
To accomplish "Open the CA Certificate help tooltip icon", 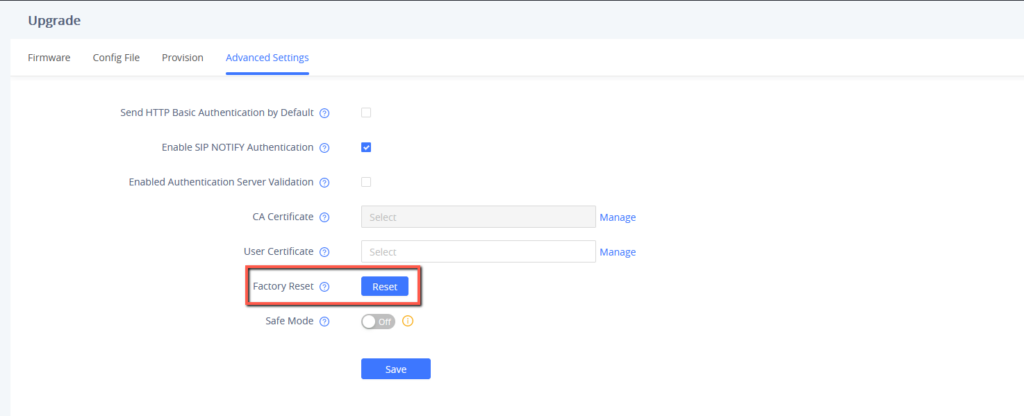I will coord(324,217).
